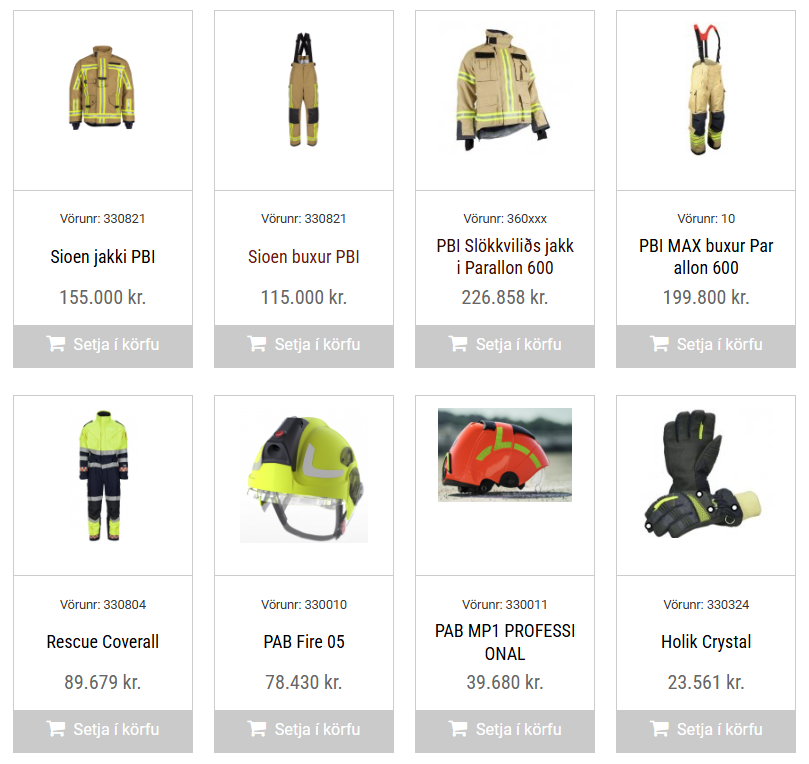Add Rescue Coverall via Setja í körfu
The image size is (809, 764).
pos(103,731)
